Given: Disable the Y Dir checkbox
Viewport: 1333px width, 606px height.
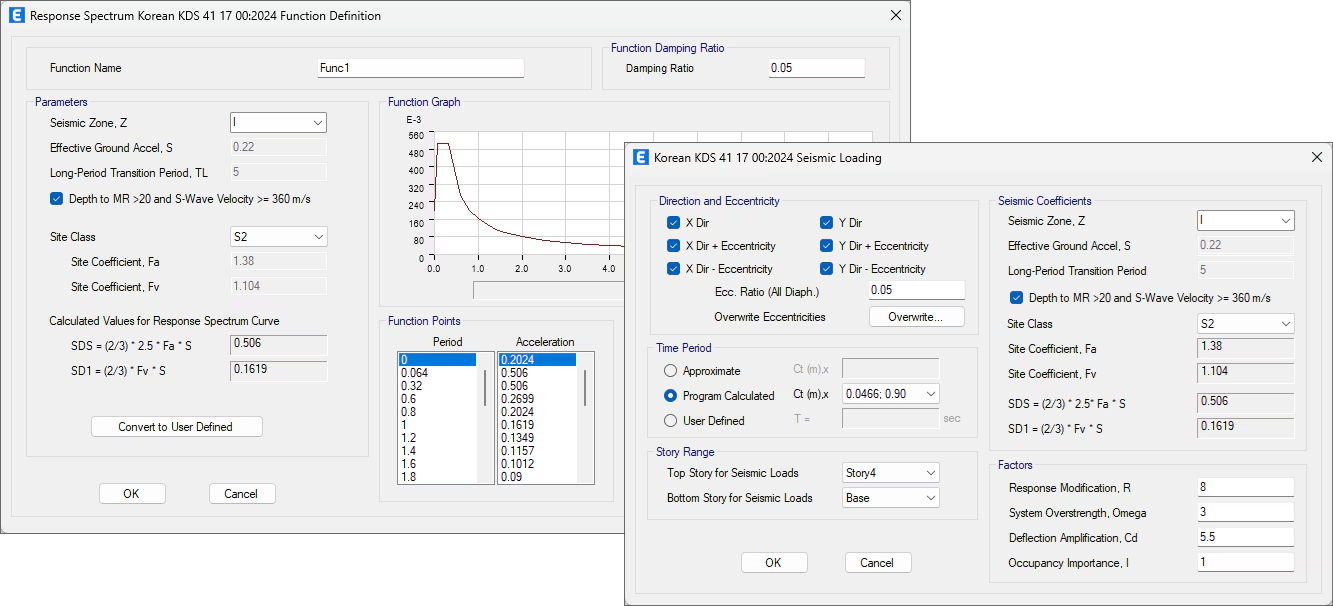Looking at the screenshot, I should point(827,223).
